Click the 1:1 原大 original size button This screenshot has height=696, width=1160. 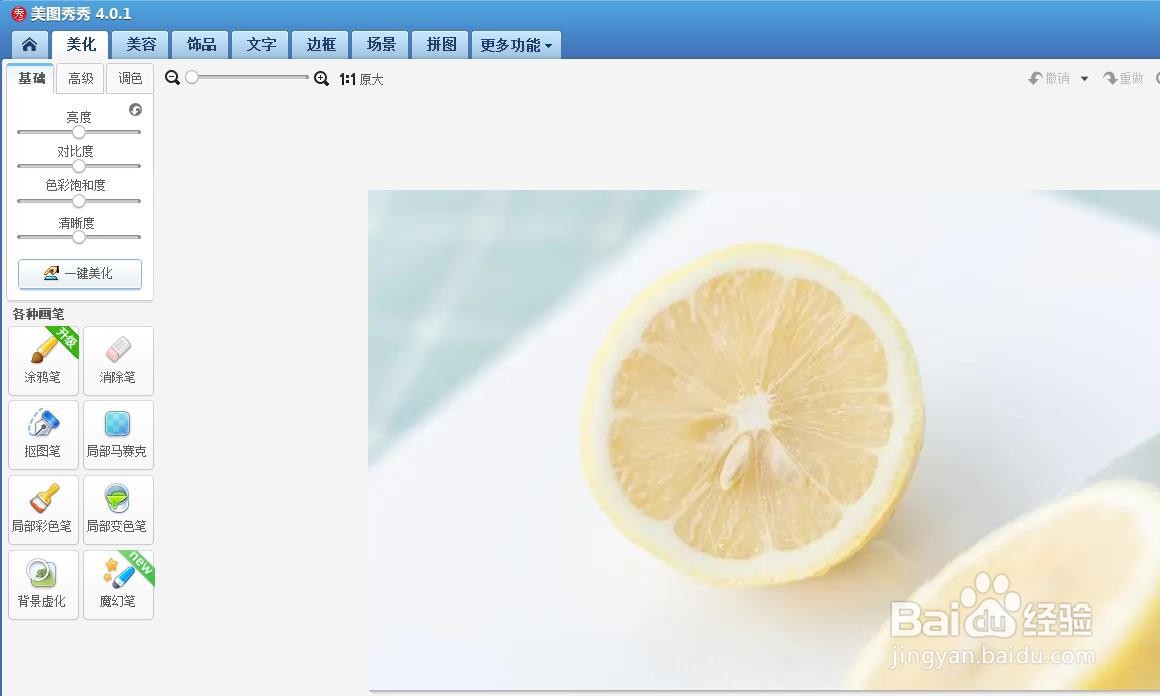pos(361,79)
